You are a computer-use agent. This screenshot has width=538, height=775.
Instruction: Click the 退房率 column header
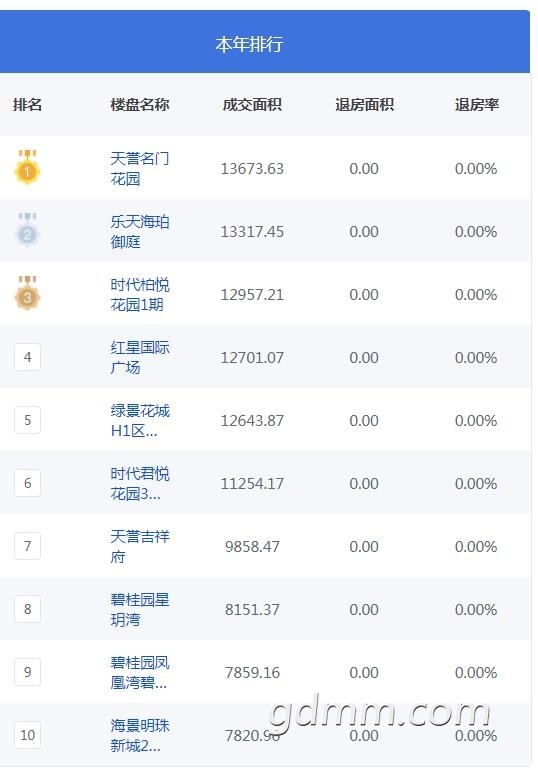pyautogui.click(x=477, y=105)
